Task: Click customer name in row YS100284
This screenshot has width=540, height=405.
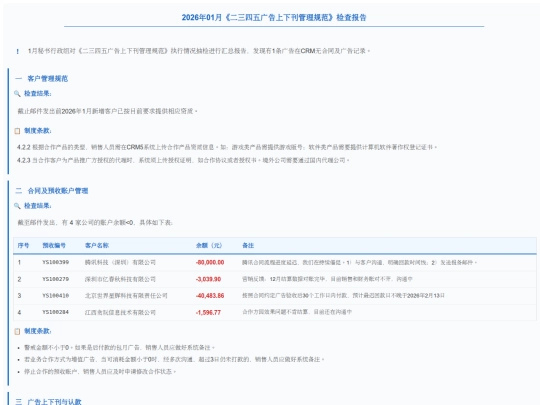Action: point(120,312)
